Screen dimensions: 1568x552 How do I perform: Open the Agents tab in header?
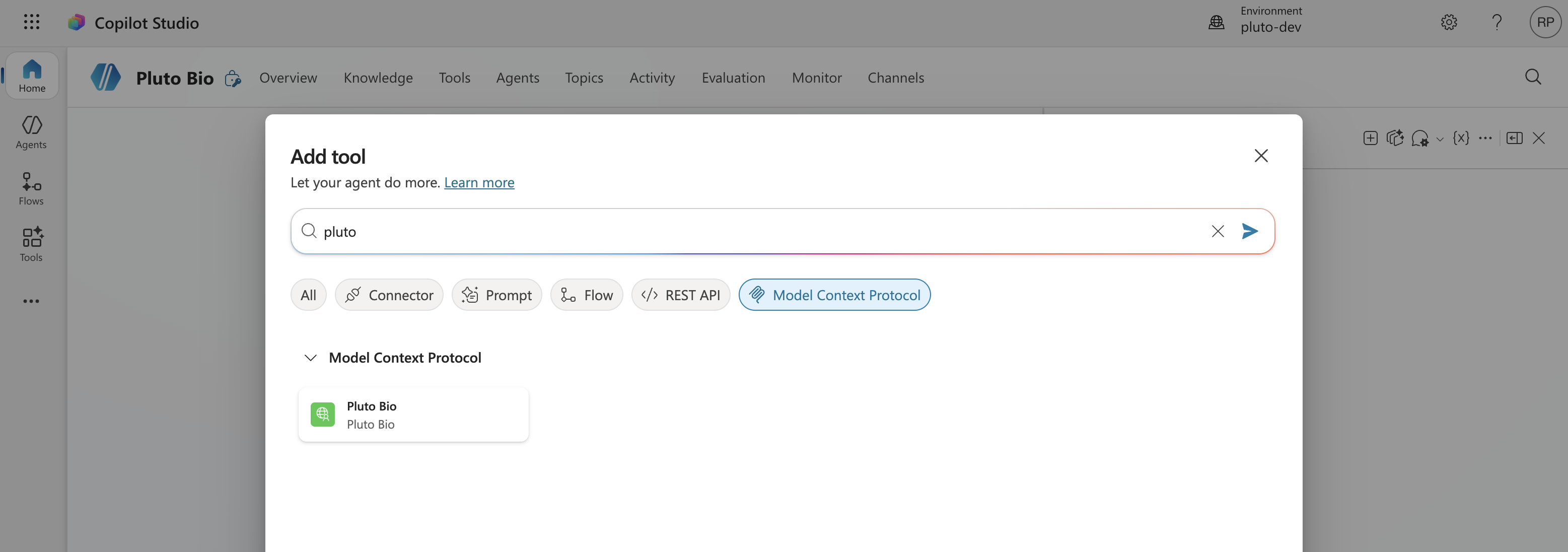point(518,78)
